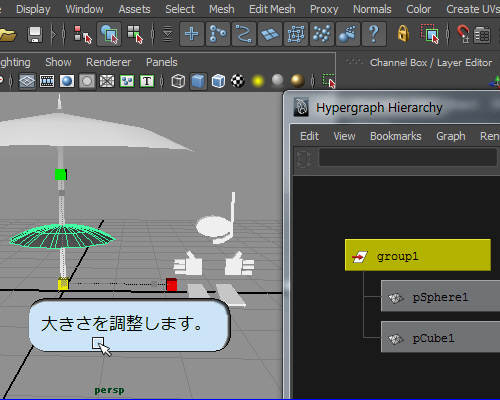This screenshot has width=500, height=400.
Task: Toggle wireframe cube display icon
Action: (x=178, y=81)
